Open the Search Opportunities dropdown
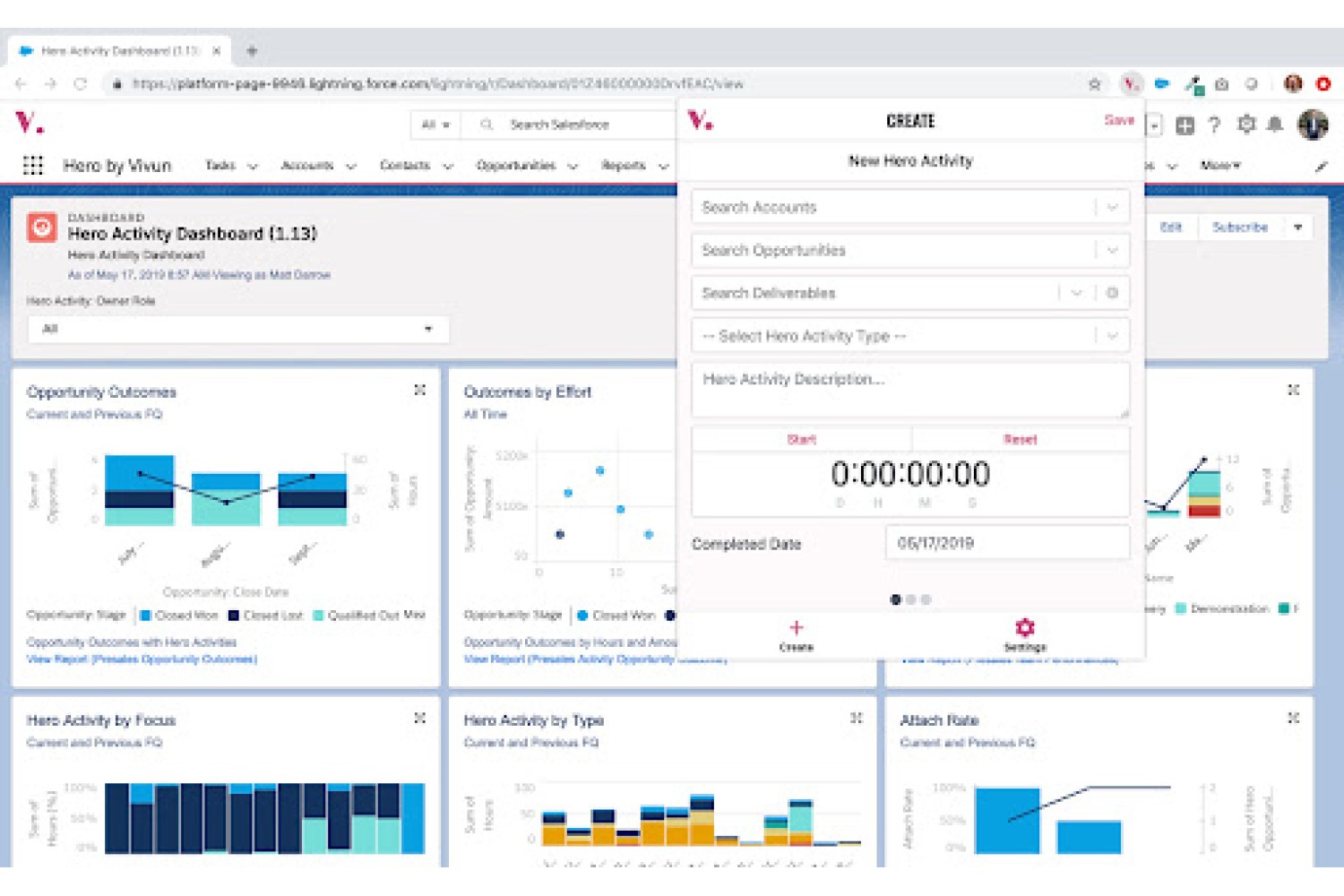Viewport: 1344px width, 896px height. (1112, 250)
